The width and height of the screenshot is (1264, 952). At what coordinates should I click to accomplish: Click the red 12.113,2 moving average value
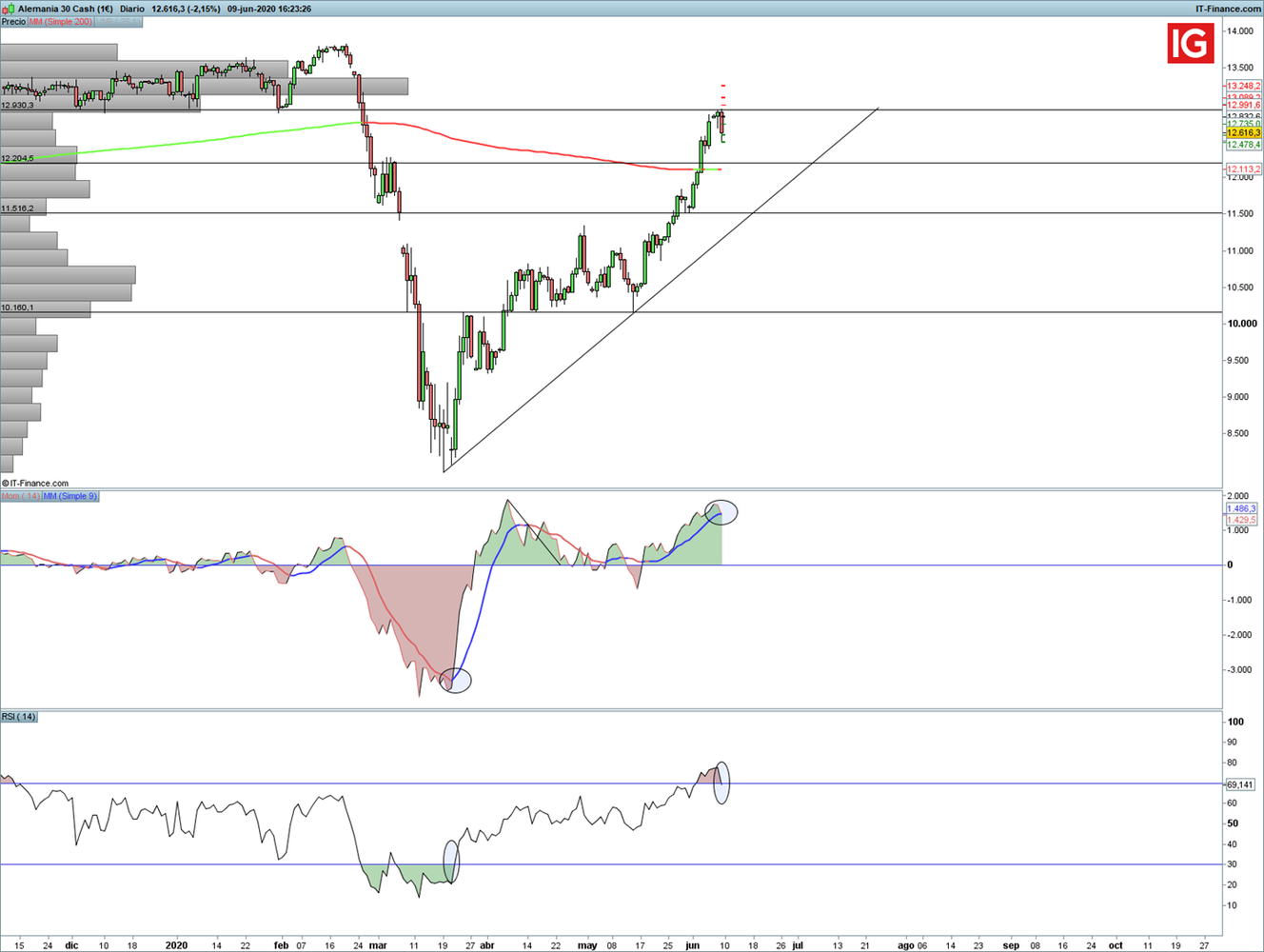1243,169
